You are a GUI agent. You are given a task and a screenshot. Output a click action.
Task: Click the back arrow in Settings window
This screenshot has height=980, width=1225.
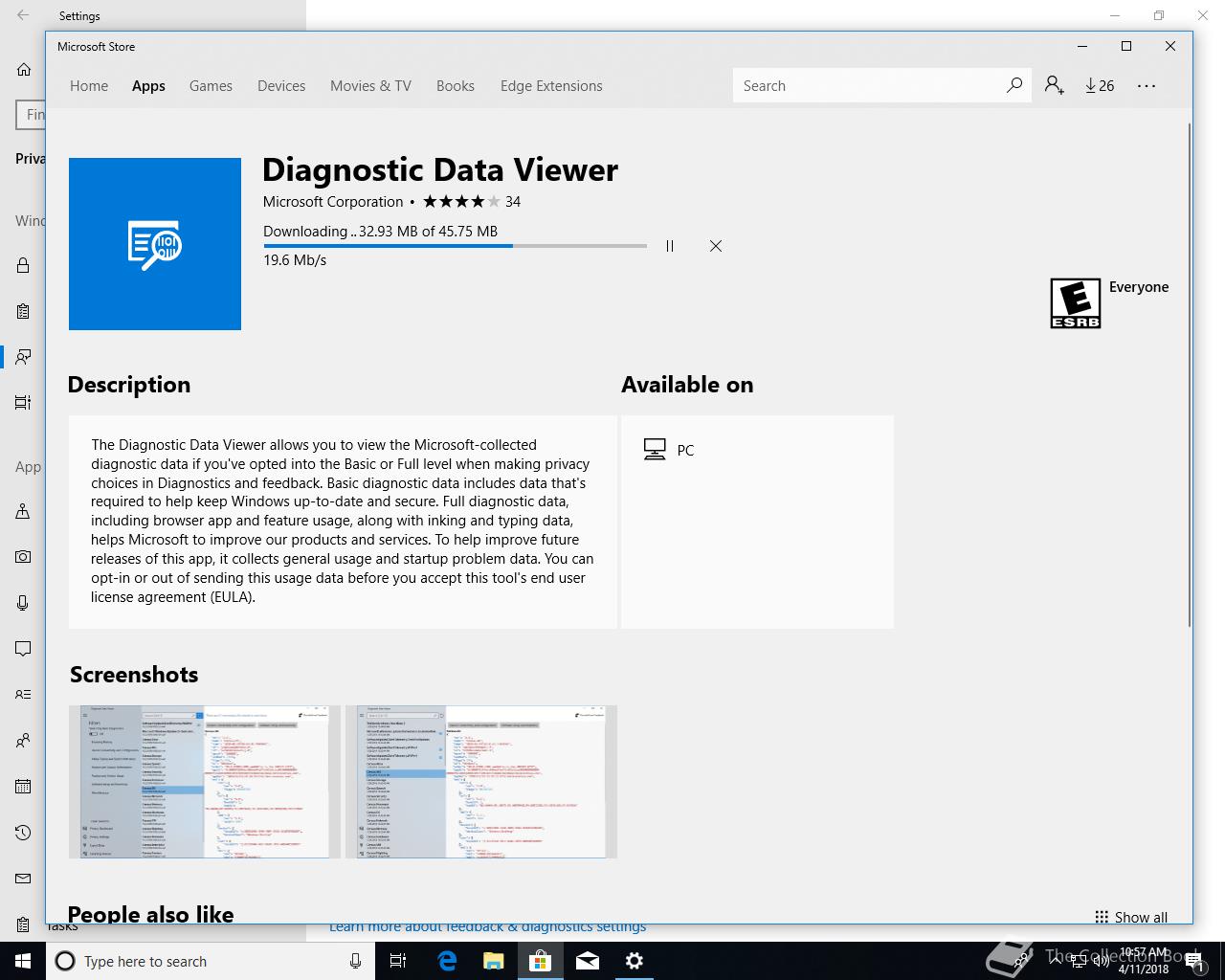pos(23,15)
